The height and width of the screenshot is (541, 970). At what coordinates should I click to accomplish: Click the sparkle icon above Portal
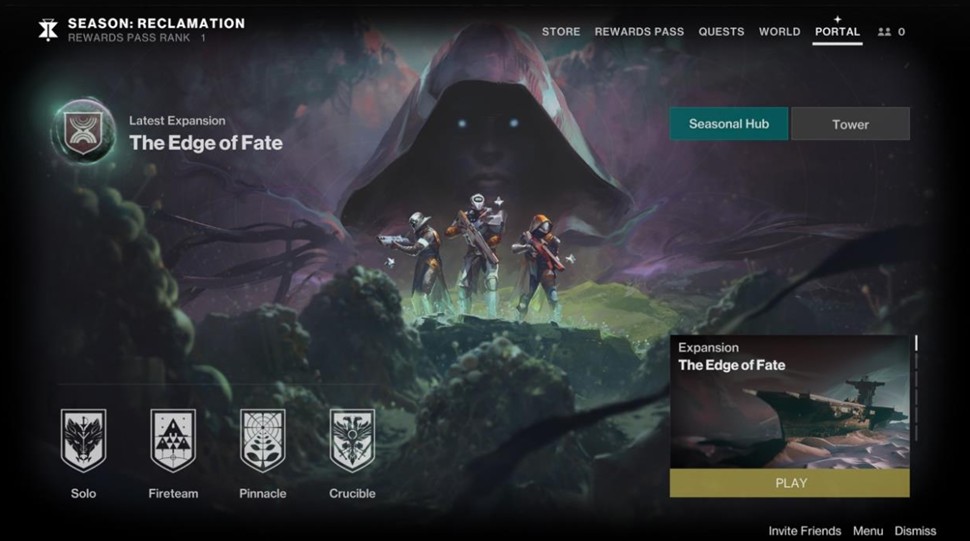[x=837, y=19]
